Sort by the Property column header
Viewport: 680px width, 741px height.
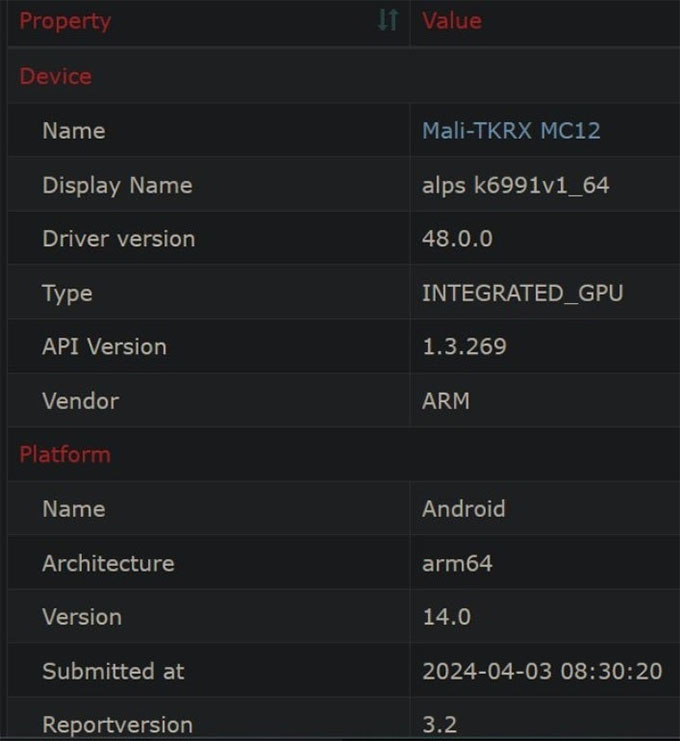coord(66,21)
